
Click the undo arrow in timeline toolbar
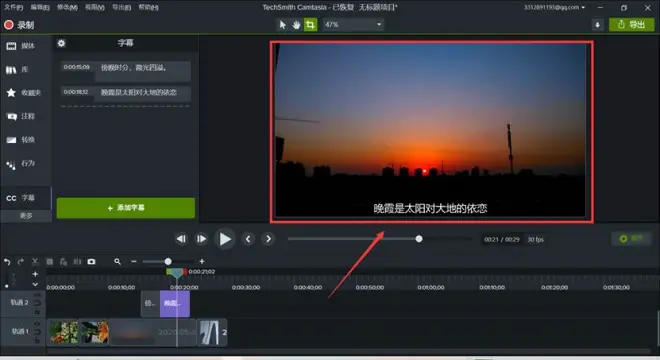coord(7,261)
